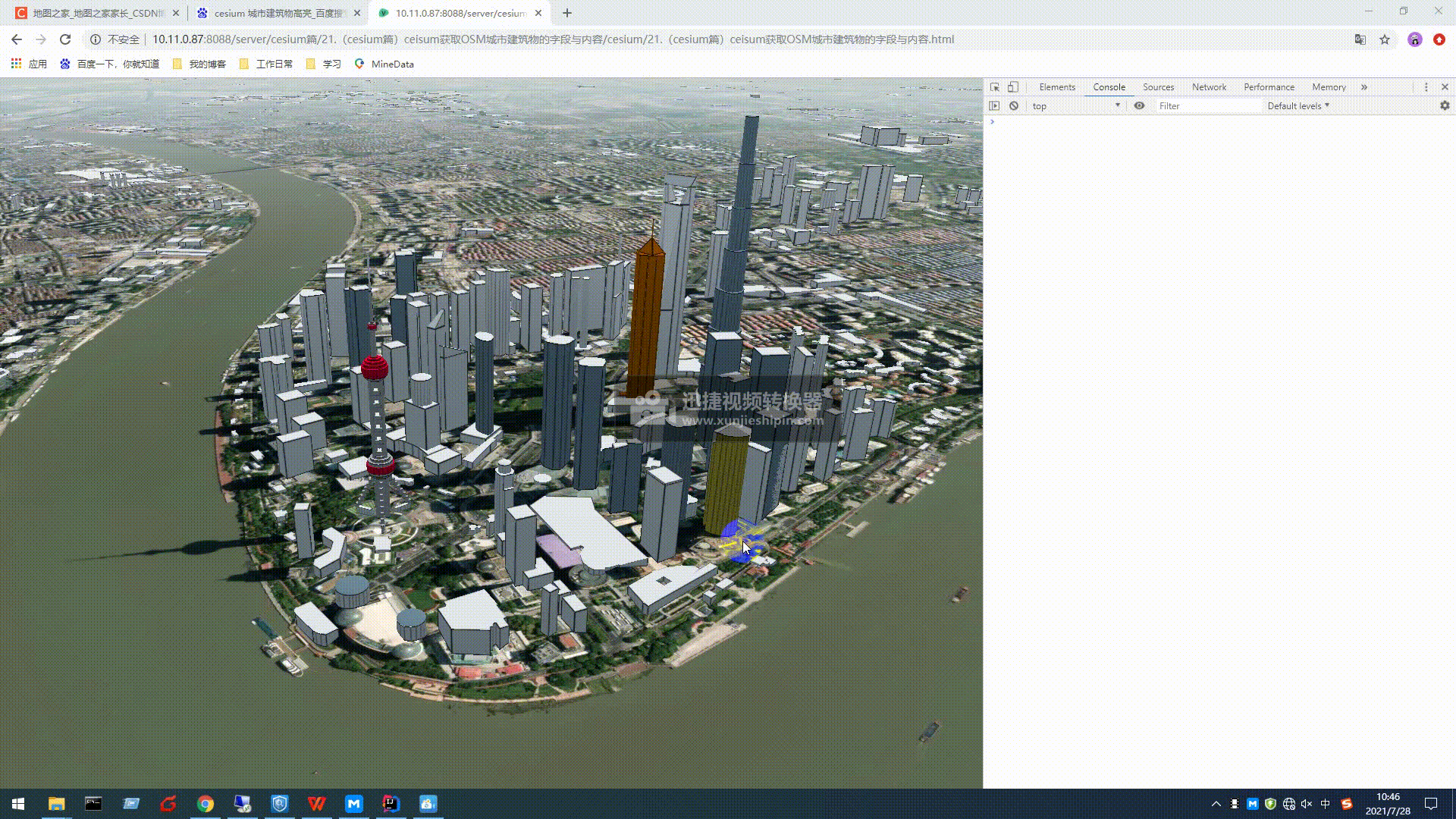
Task: Click the console Filter input field
Action: (1206, 106)
